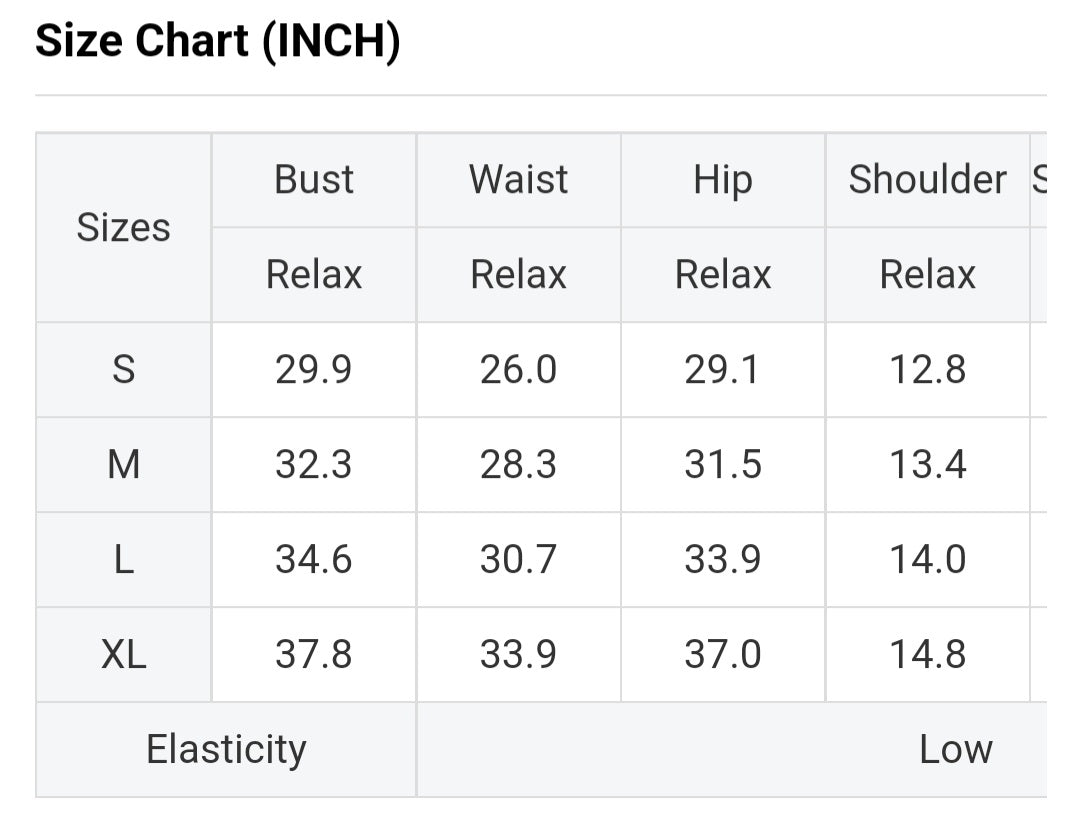Select the Waist column header
Screen dimensions: 1080x820
(518, 180)
